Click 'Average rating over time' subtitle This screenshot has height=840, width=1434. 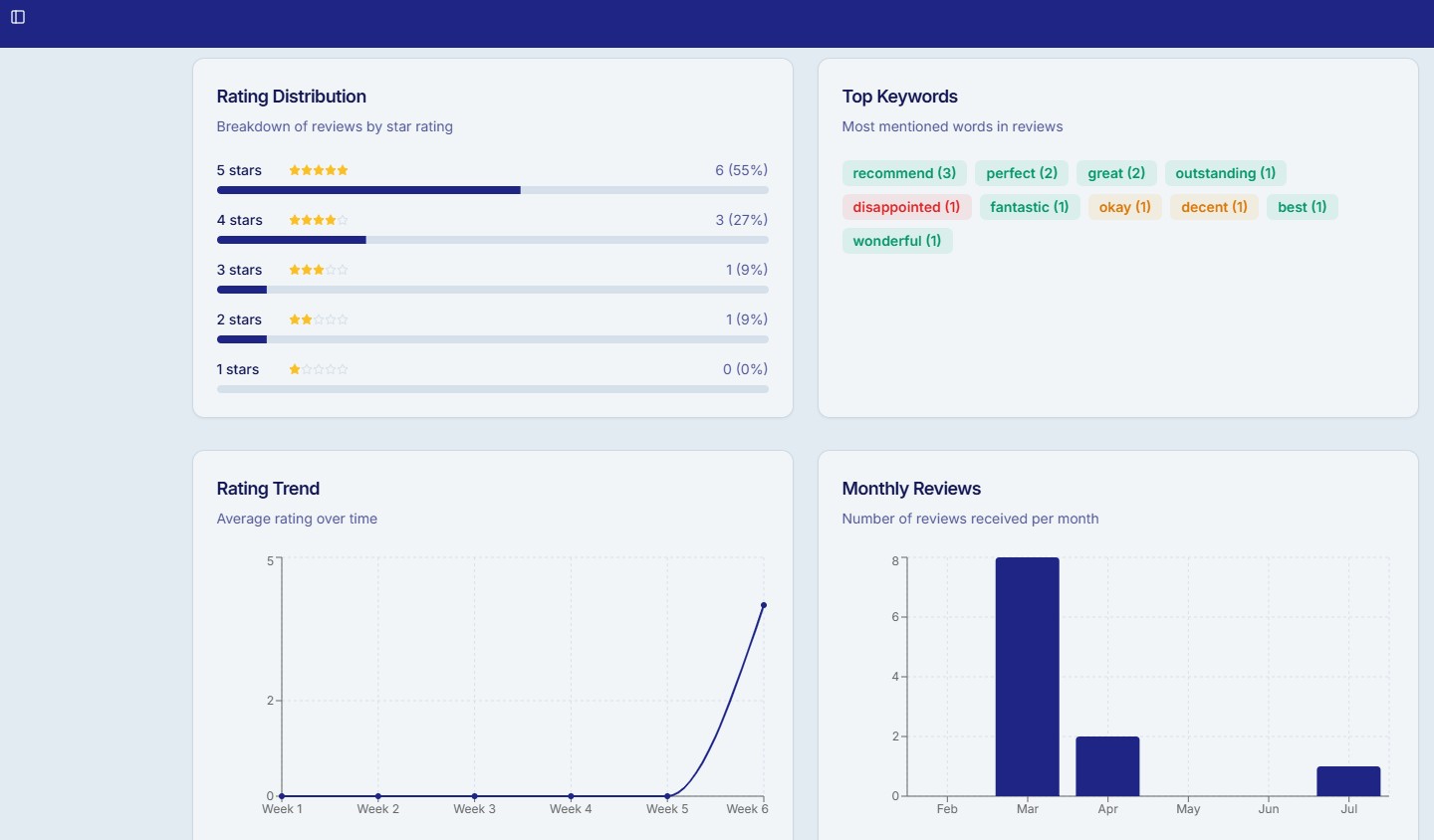point(297,519)
